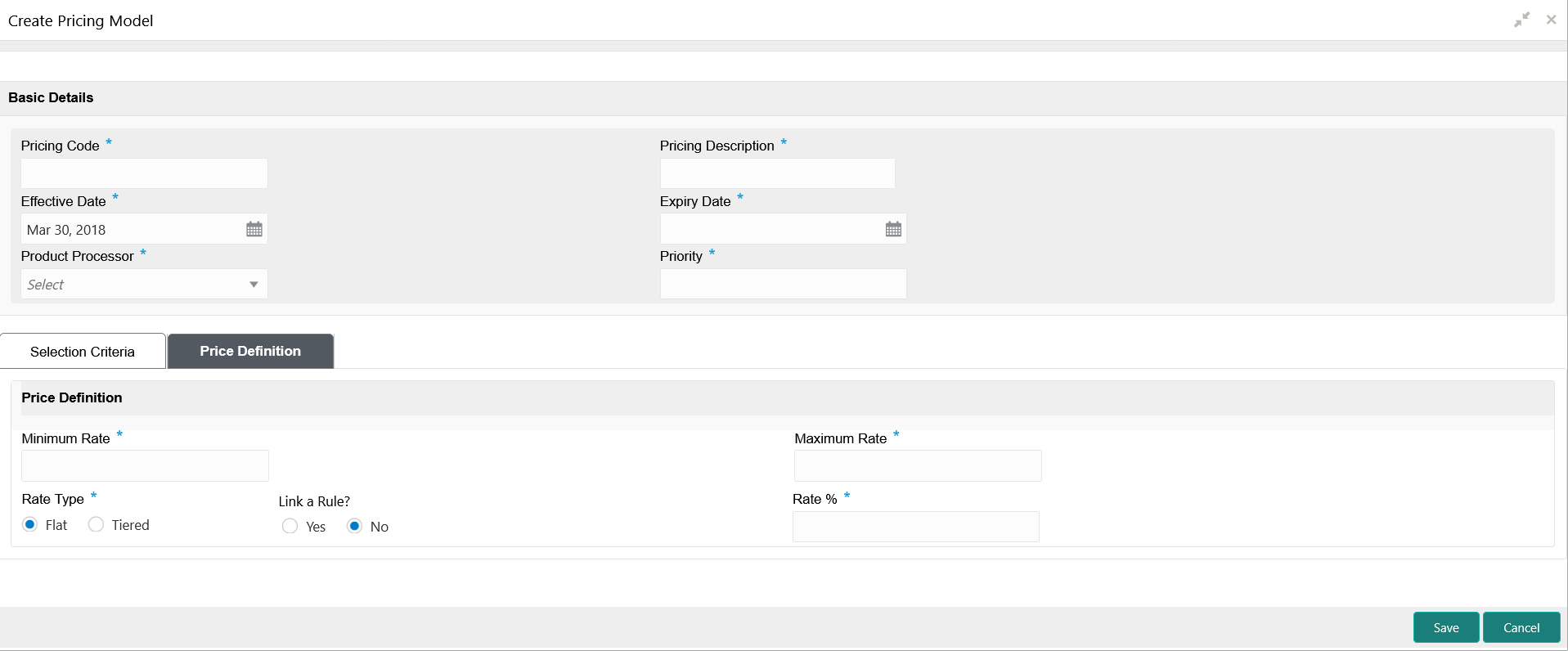1568x651 pixels.
Task: Close the Create Pricing Model dialog
Action: [x=1551, y=20]
